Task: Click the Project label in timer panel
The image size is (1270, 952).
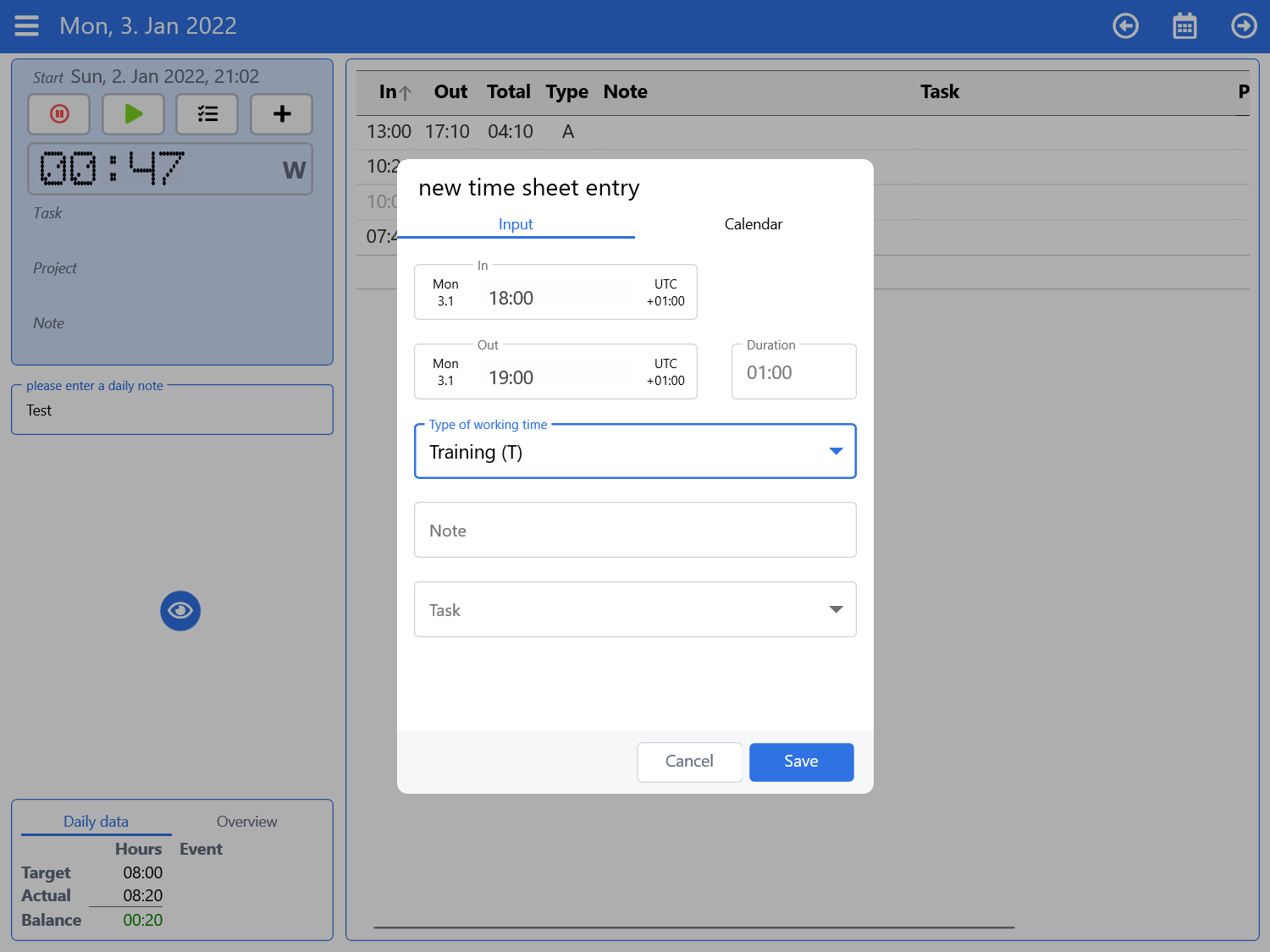Action: tap(55, 268)
